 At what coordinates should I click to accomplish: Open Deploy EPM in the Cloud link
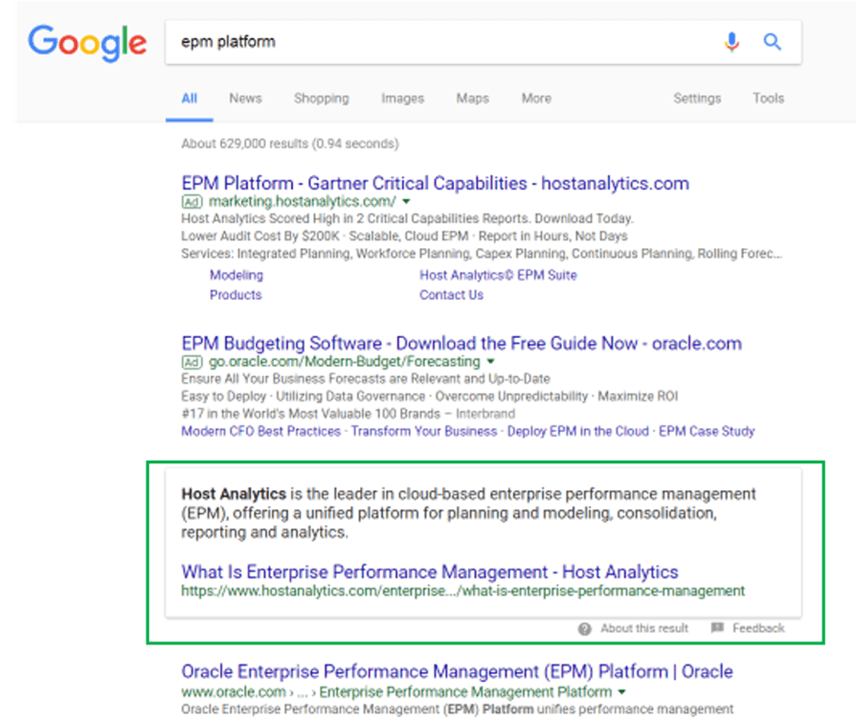578,431
